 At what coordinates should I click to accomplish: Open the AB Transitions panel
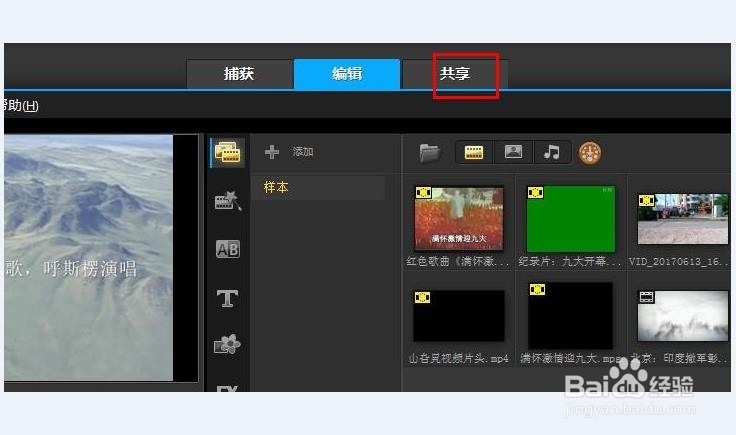(228, 249)
